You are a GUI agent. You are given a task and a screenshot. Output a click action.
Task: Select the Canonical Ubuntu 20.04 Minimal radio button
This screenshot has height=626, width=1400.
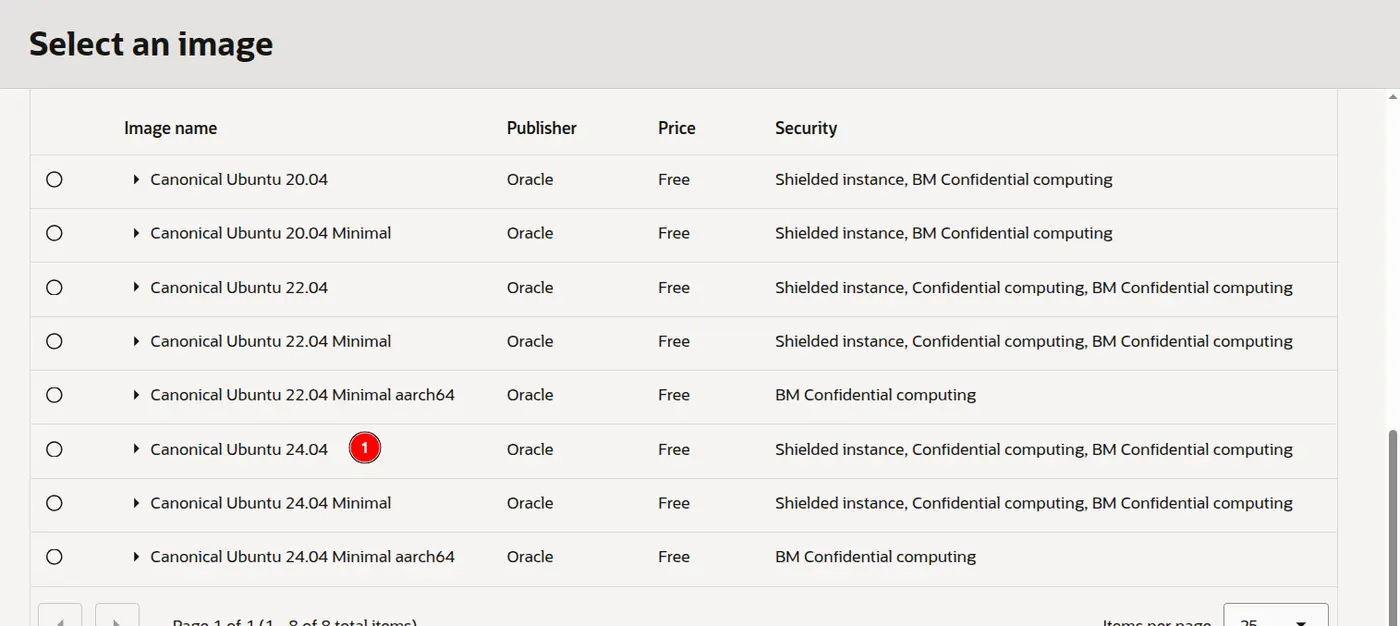click(54, 233)
